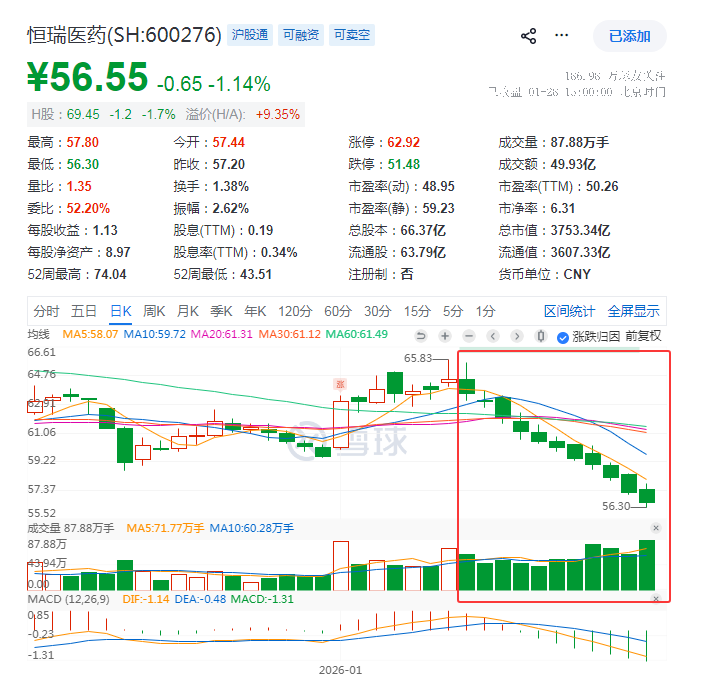Viewport: 701px width, 682px height.
Task: Close the volume indicator panel
Action: point(656,528)
